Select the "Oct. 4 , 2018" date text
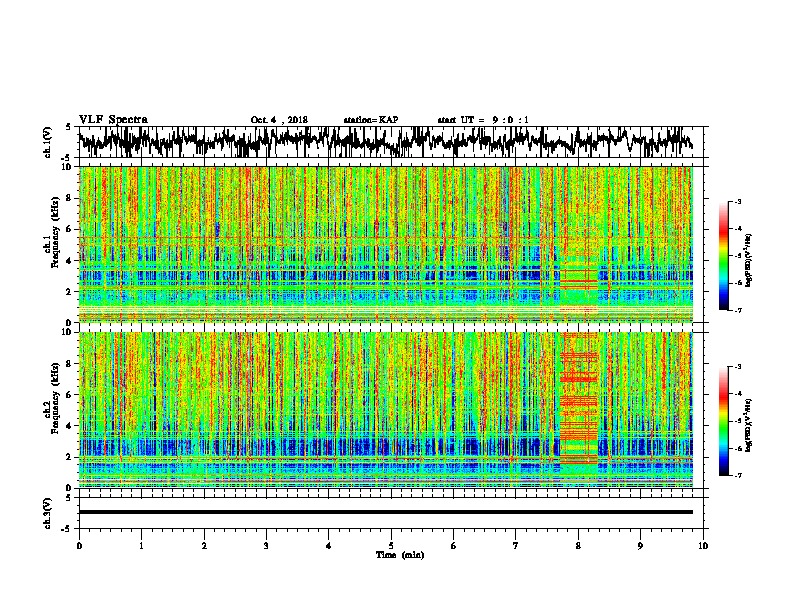 [279, 120]
